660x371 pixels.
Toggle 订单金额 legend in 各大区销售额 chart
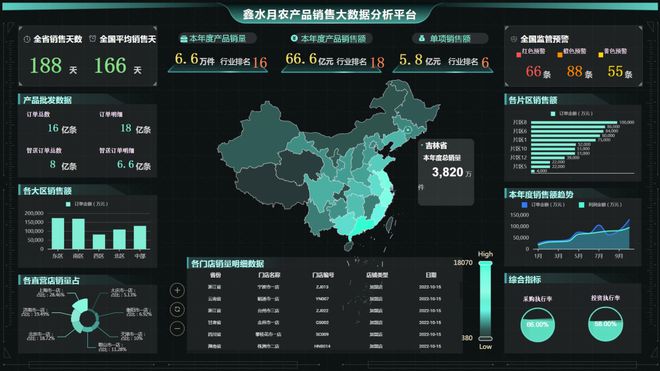point(87,204)
